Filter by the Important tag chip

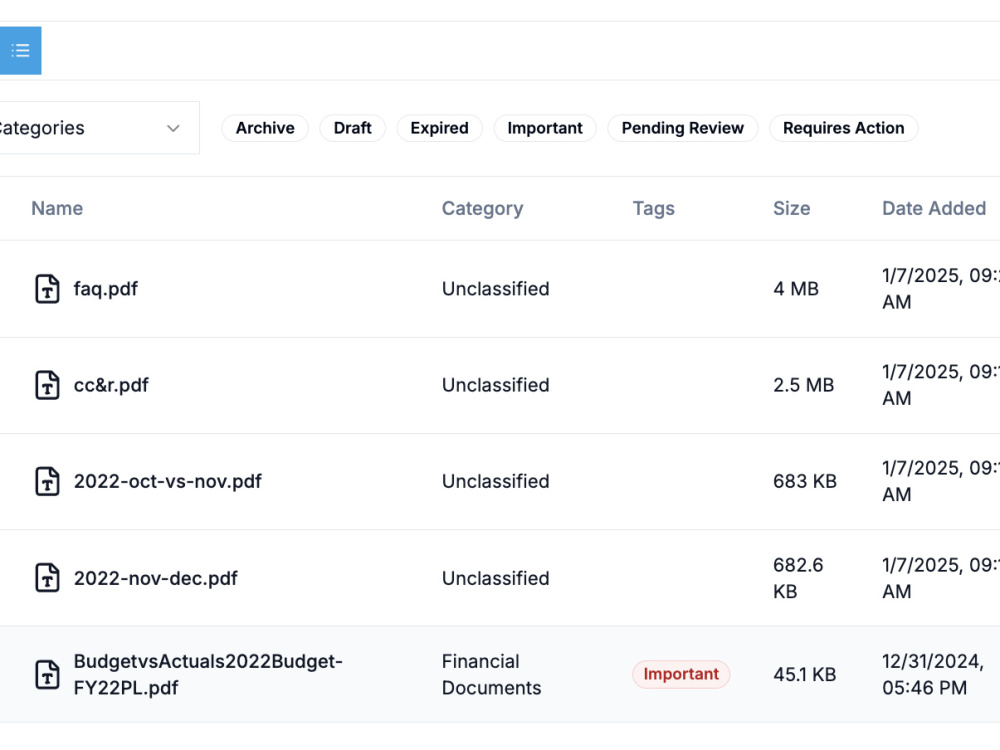point(545,128)
